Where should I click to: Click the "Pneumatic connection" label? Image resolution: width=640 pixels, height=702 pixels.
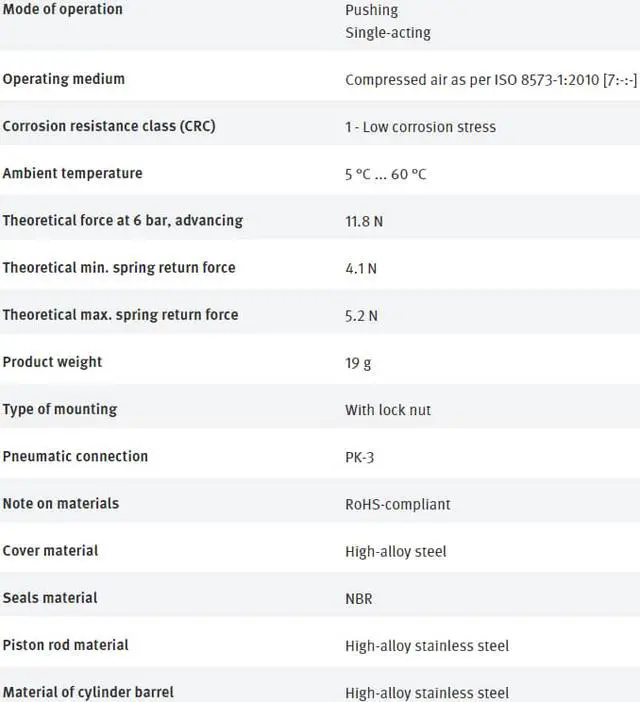coord(75,456)
